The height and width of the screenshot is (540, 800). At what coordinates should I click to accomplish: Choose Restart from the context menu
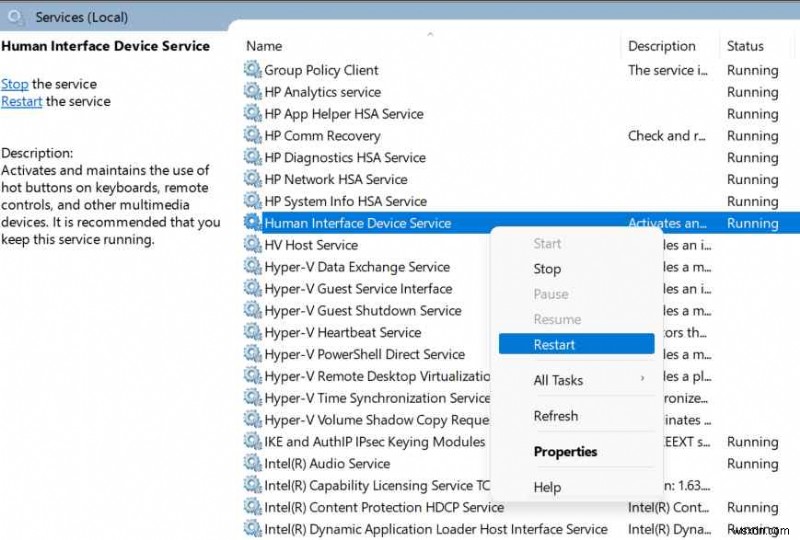coord(555,345)
